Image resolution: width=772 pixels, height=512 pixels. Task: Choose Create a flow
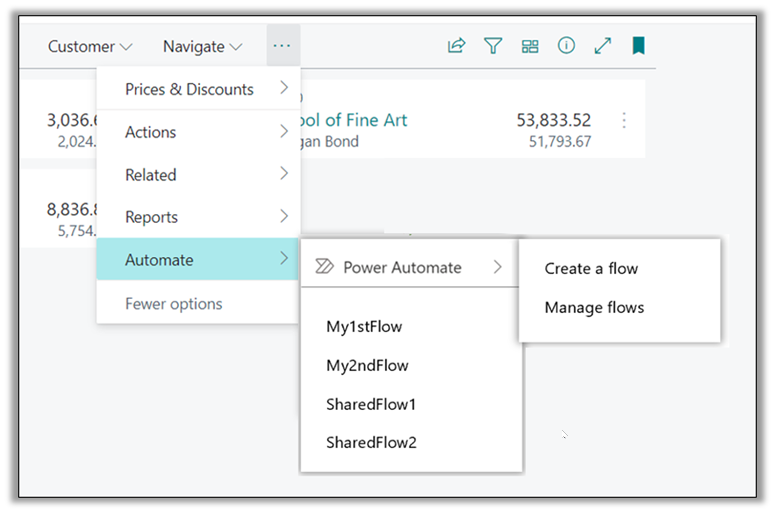591,268
